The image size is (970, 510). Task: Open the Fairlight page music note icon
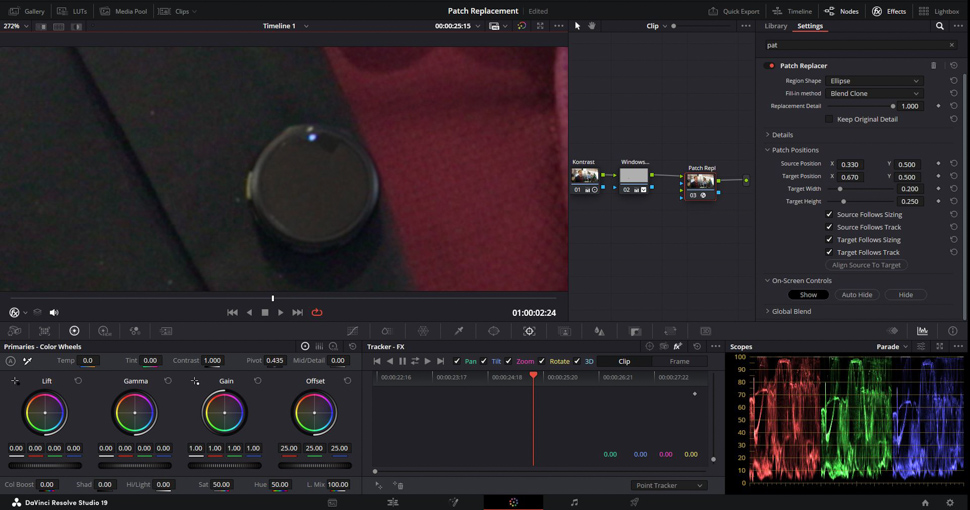(574, 503)
